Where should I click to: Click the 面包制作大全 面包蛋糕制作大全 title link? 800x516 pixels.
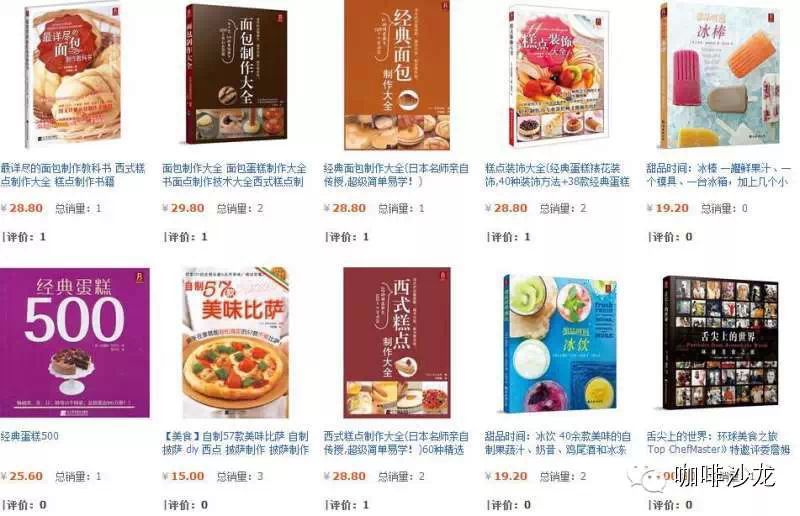[235, 175]
